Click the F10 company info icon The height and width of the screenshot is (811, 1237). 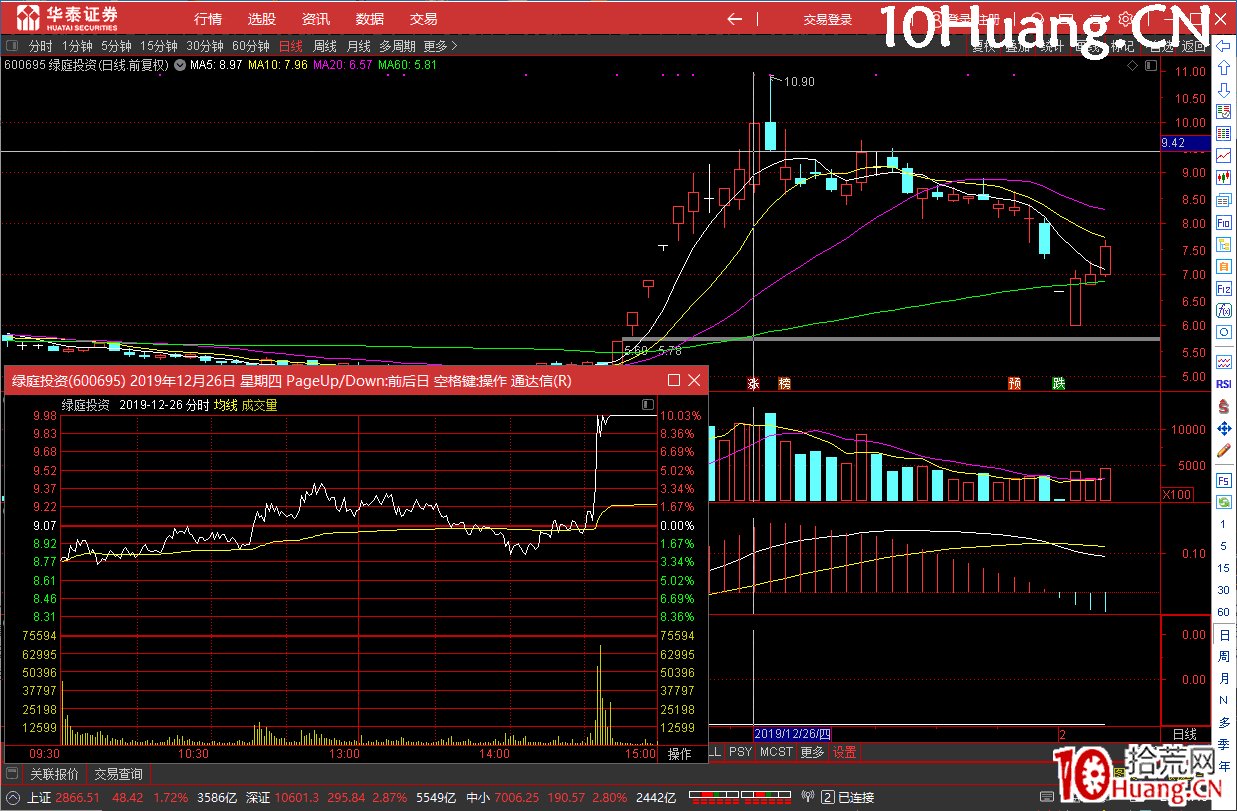(x=1223, y=223)
